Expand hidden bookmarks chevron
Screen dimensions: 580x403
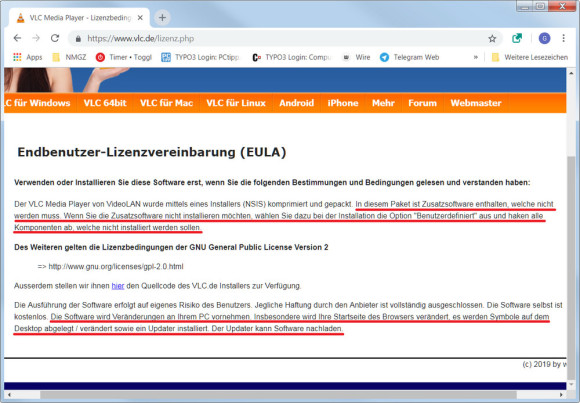(x=476, y=57)
